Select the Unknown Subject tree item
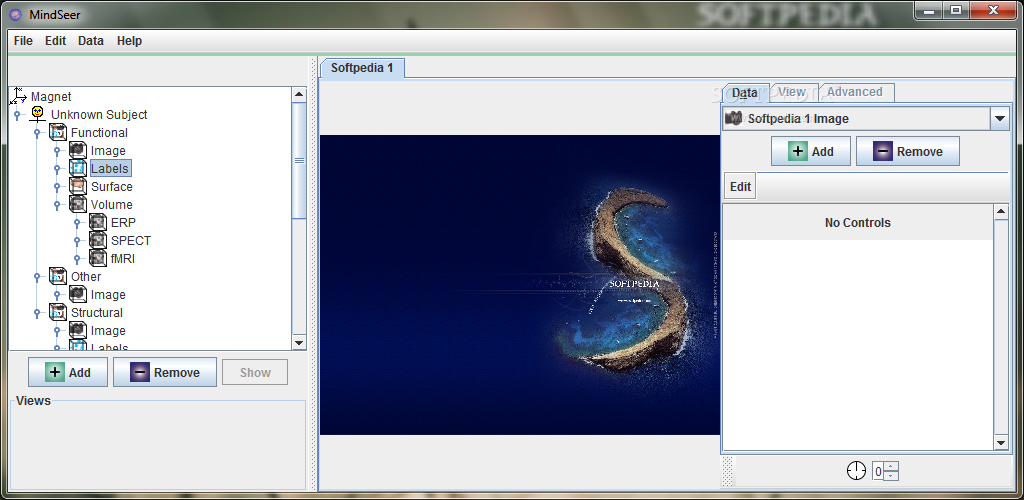The width and height of the screenshot is (1024, 500). point(99,115)
